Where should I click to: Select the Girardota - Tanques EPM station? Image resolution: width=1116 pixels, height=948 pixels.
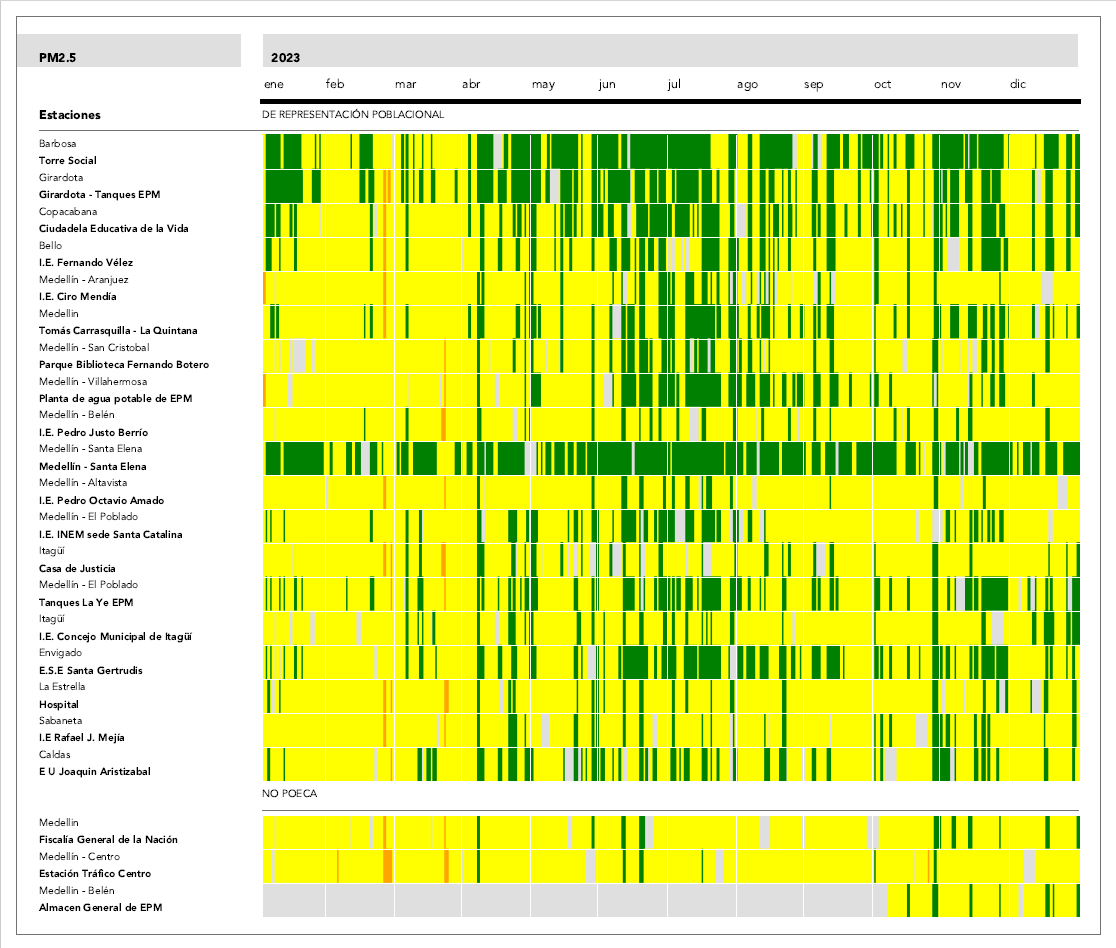99,195
